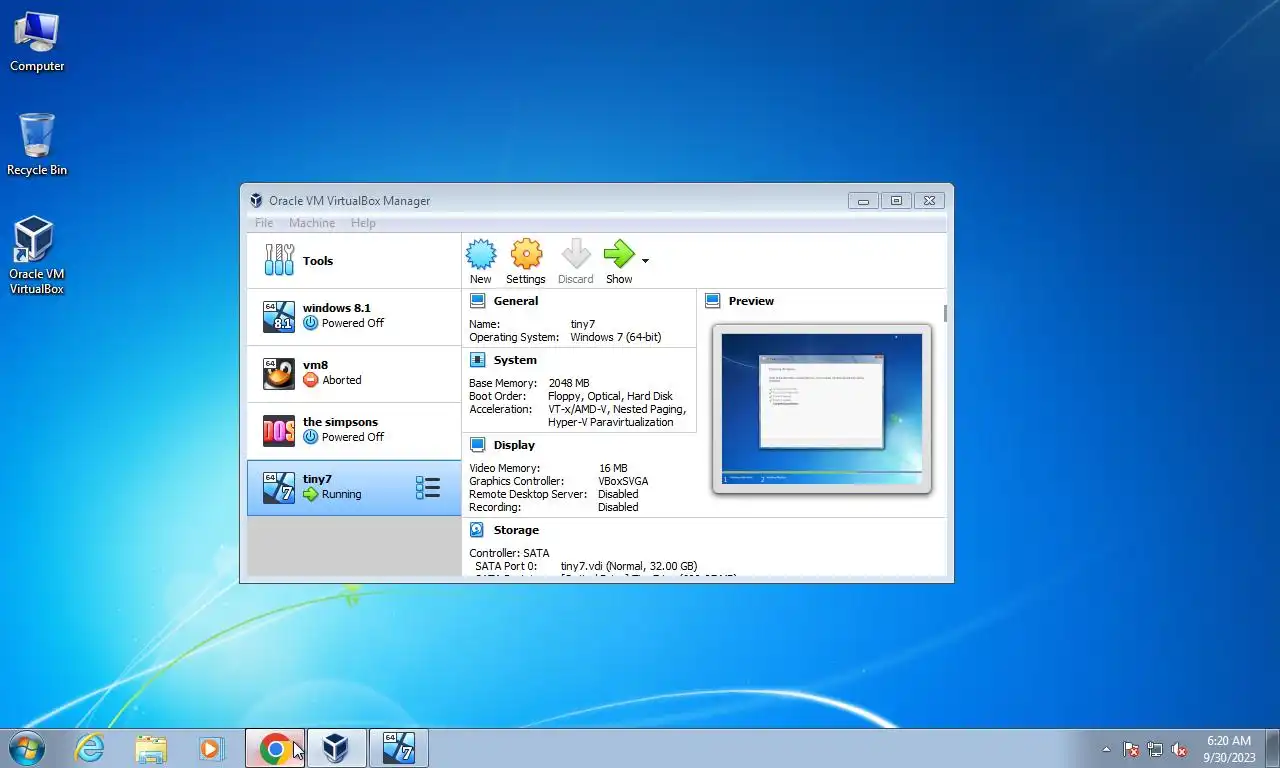
Task: Click the Boot Order value text
Action: (611, 396)
